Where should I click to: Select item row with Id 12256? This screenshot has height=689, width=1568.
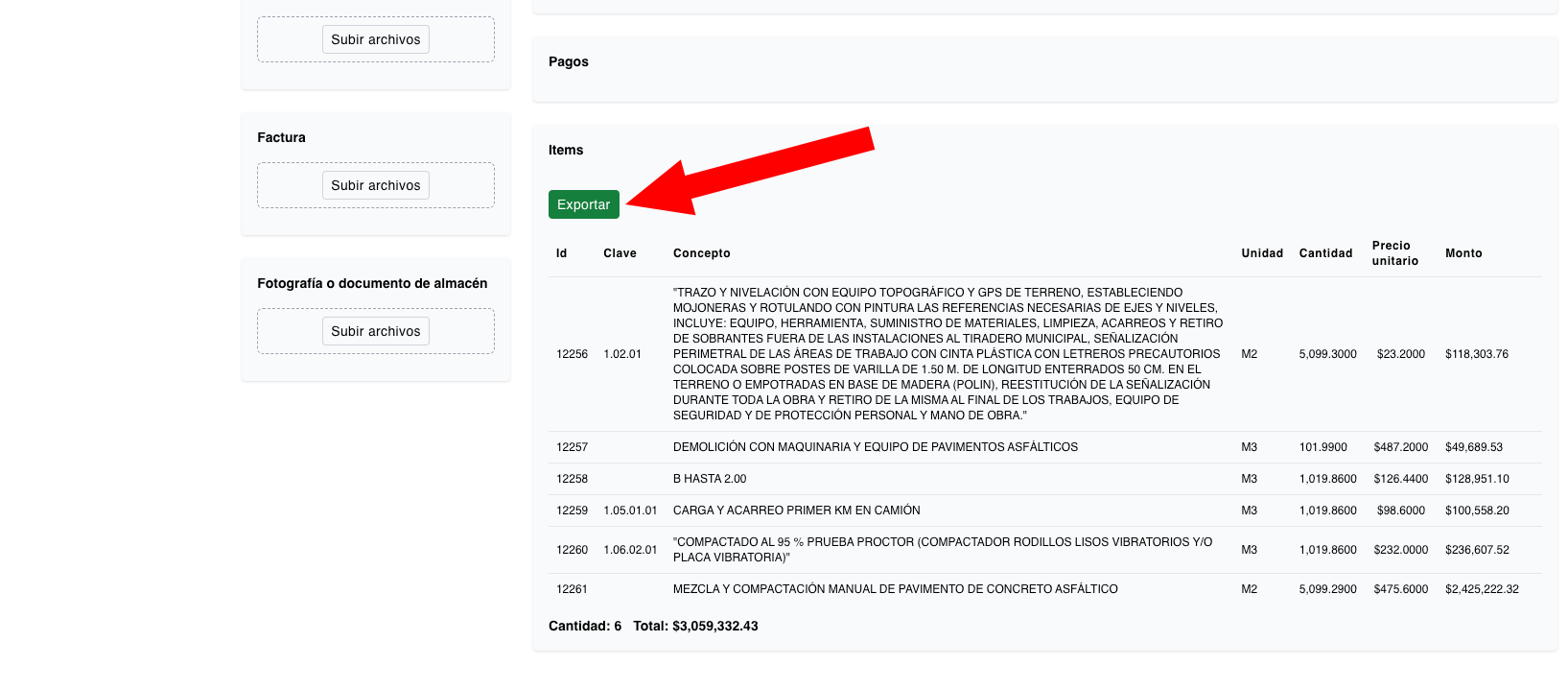coord(572,354)
